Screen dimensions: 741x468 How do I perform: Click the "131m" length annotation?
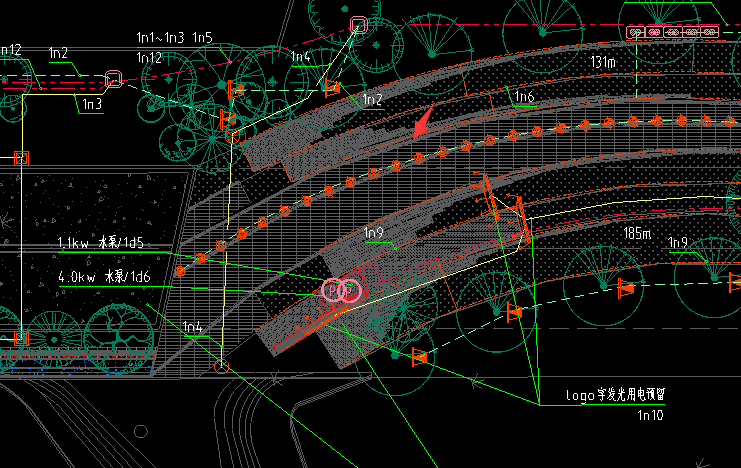603,62
